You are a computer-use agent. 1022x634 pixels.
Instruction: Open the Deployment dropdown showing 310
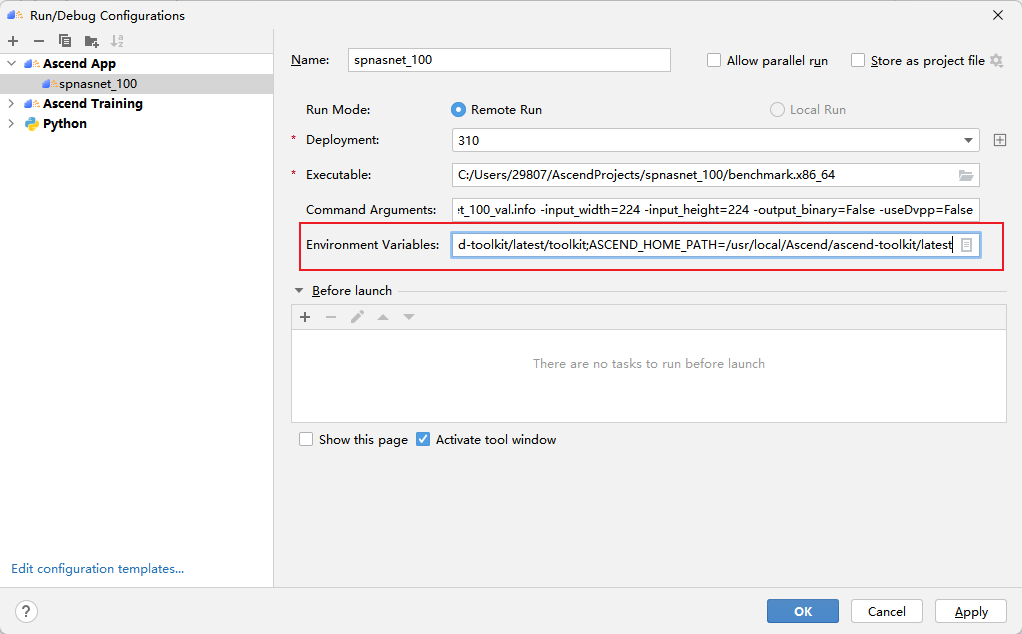click(x=715, y=140)
